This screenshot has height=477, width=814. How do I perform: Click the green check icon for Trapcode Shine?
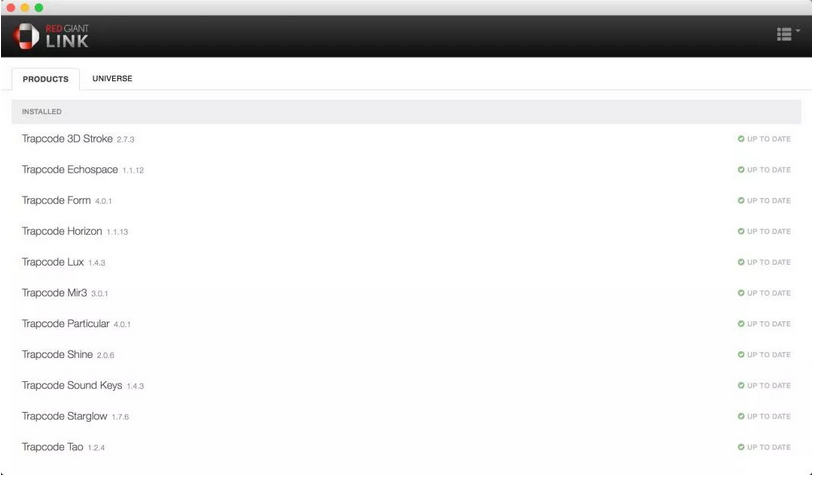coord(741,355)
